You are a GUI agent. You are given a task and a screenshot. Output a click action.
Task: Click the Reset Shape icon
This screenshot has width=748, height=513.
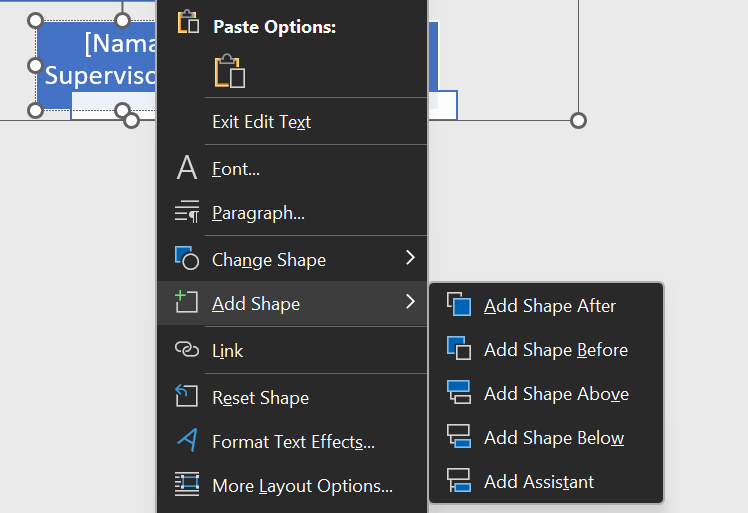[x=187, y=397]
